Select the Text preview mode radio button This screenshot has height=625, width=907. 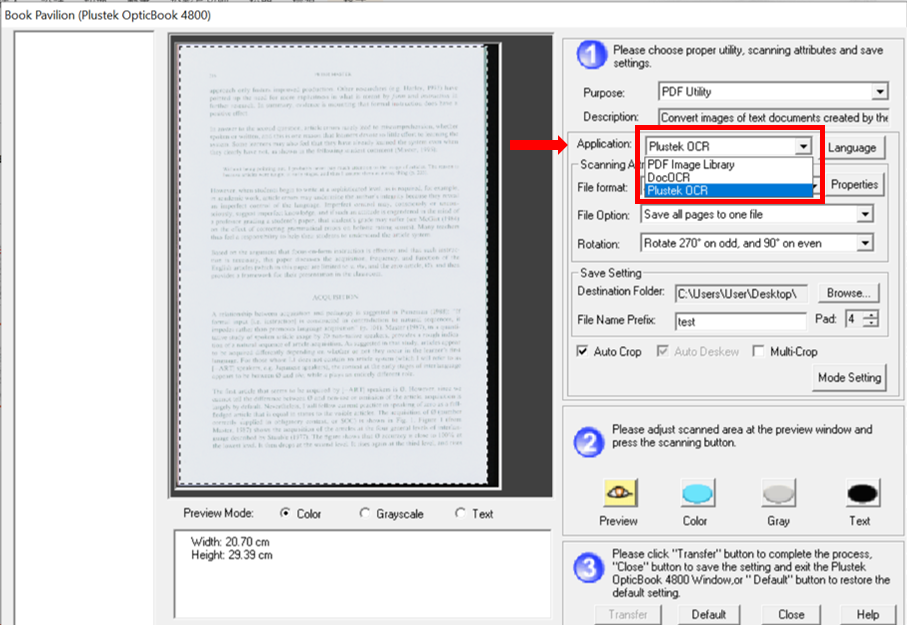point(460,514)
